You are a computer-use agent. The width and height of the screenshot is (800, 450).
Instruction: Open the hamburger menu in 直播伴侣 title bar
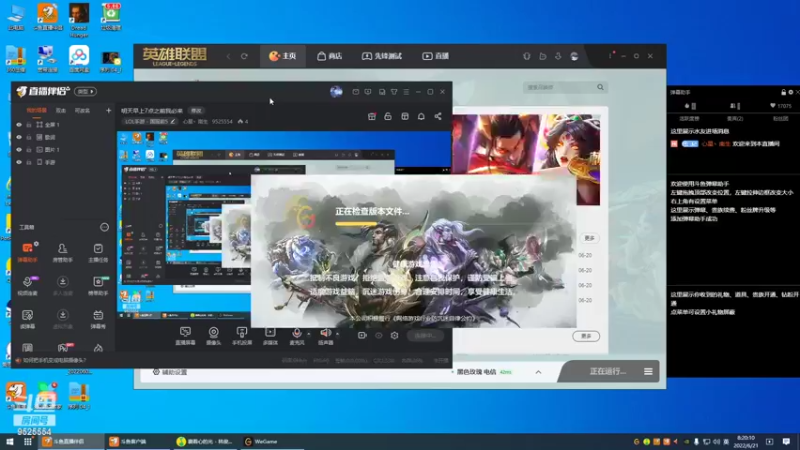coord(406,92)
